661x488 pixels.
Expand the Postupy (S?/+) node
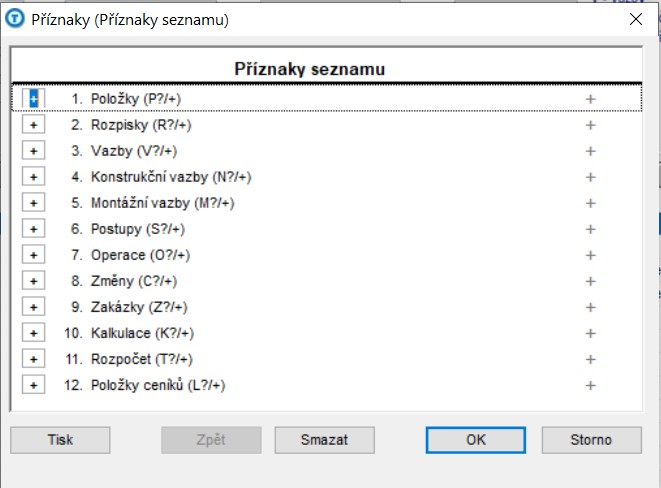point(33,229)
